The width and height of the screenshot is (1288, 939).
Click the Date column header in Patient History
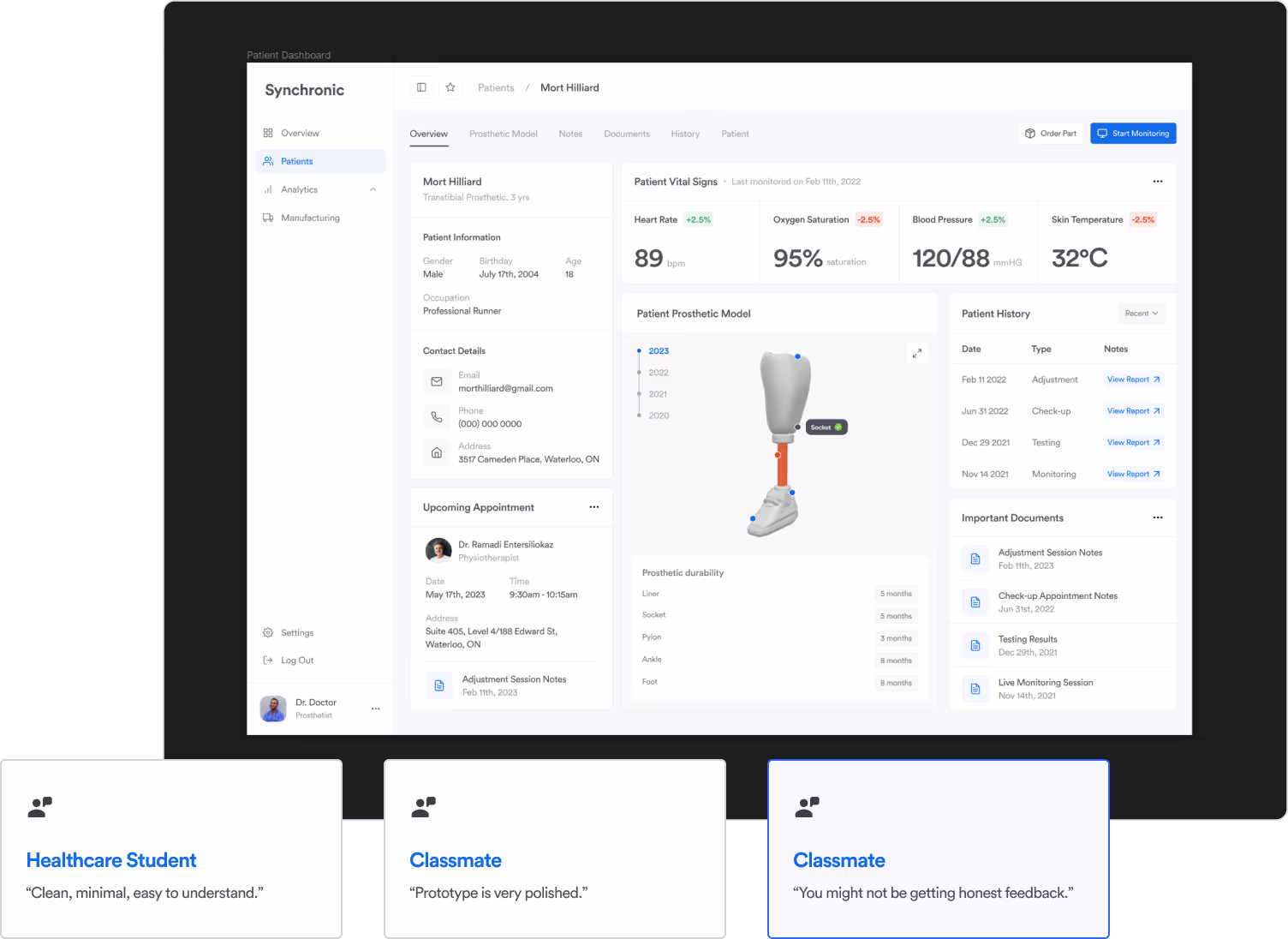[x=971, y=349]
